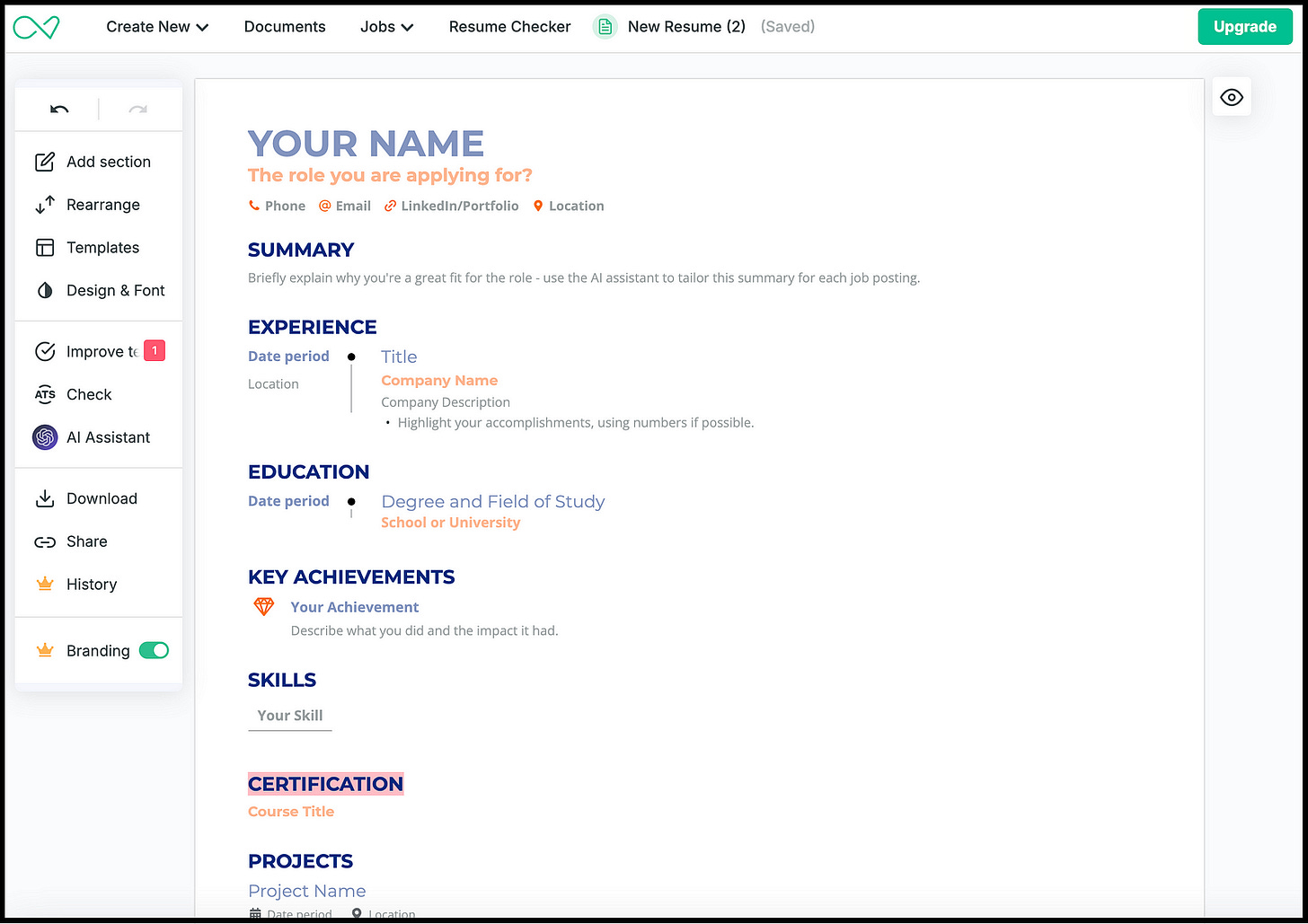This screenshot has height=924, width=1308.
Task: Toggle the Branding switch off
Action: 154,650
